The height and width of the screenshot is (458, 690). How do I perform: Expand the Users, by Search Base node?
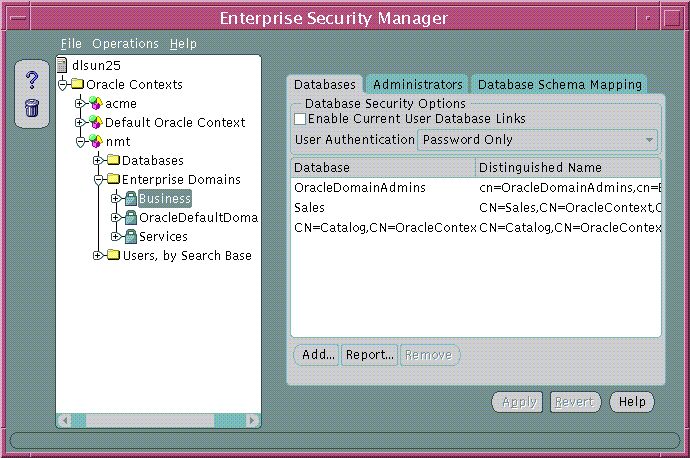click(x=98, y=256)
